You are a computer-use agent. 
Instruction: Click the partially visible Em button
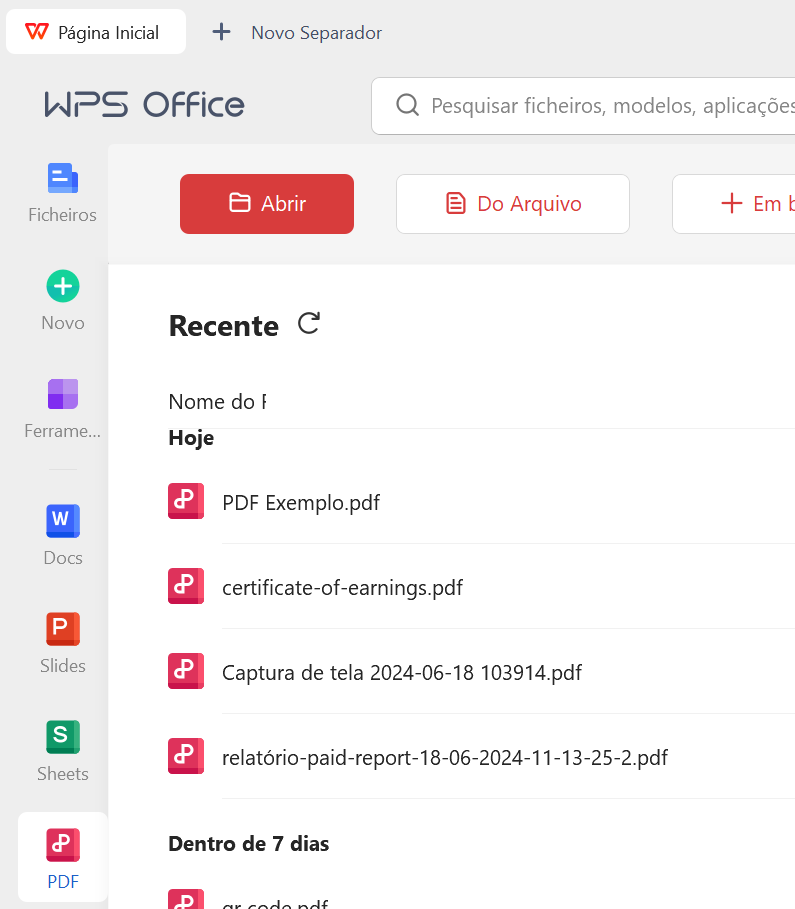tap(734, 204)
